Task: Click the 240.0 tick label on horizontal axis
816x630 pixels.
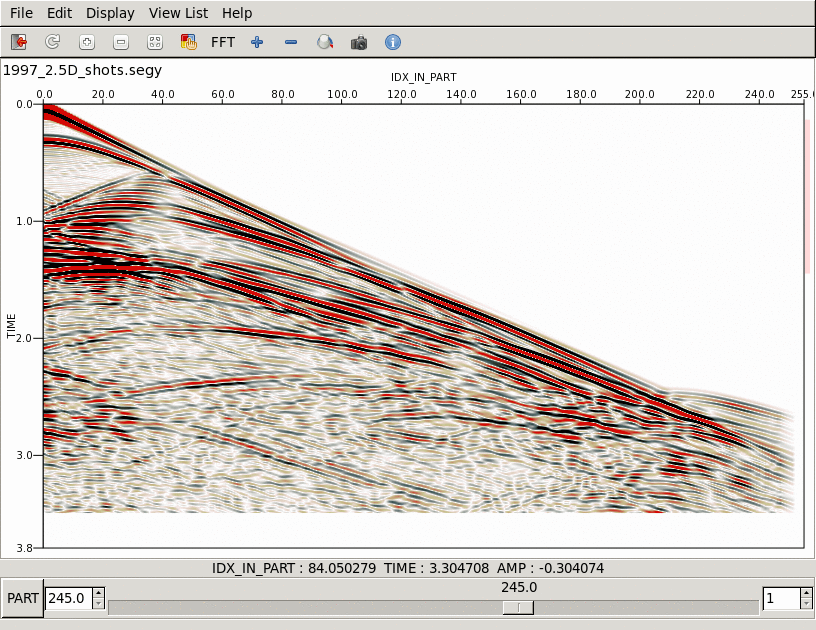Action: pos(759,94)
